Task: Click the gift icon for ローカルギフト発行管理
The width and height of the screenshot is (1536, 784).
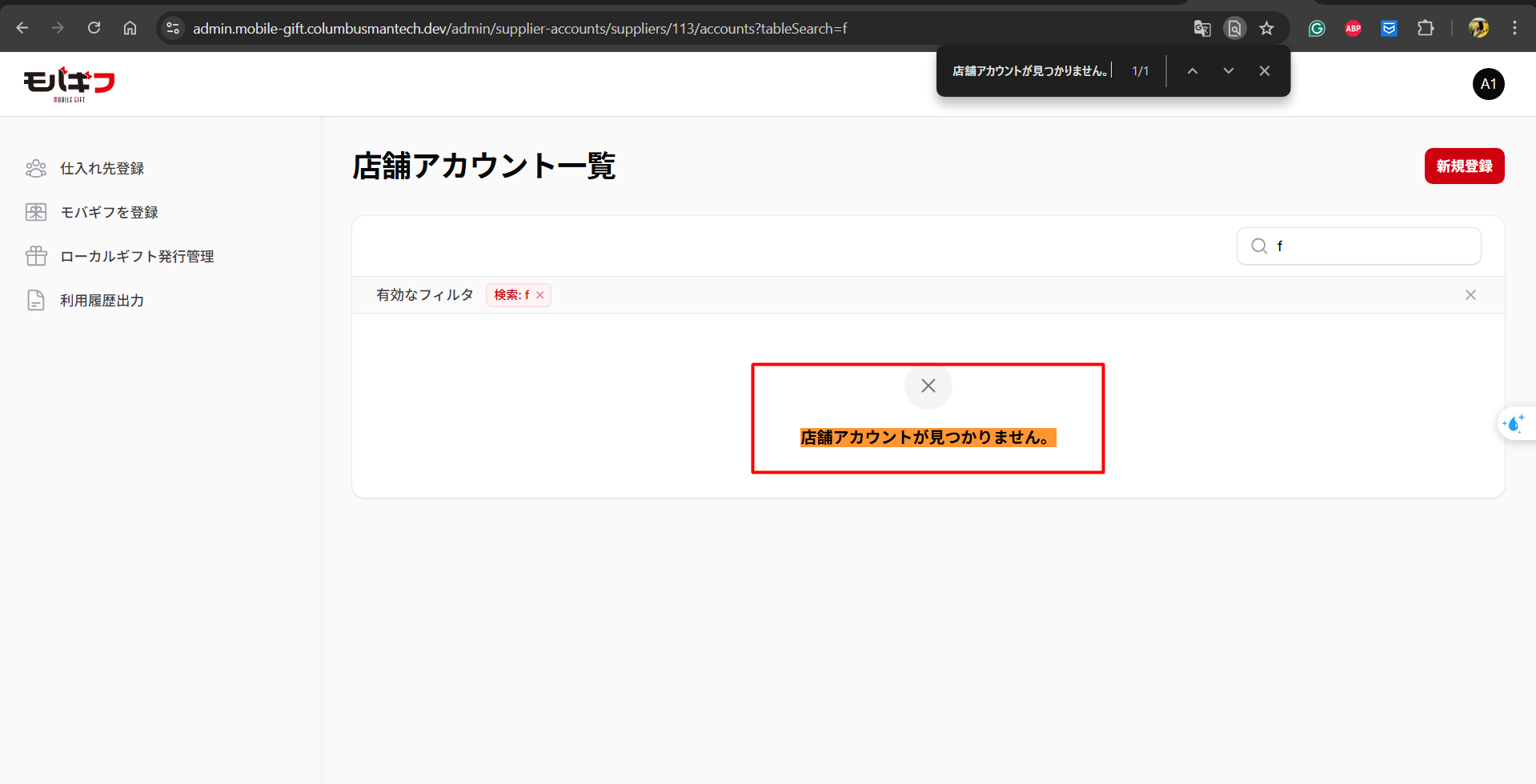Action: click(x=36, y=256)
